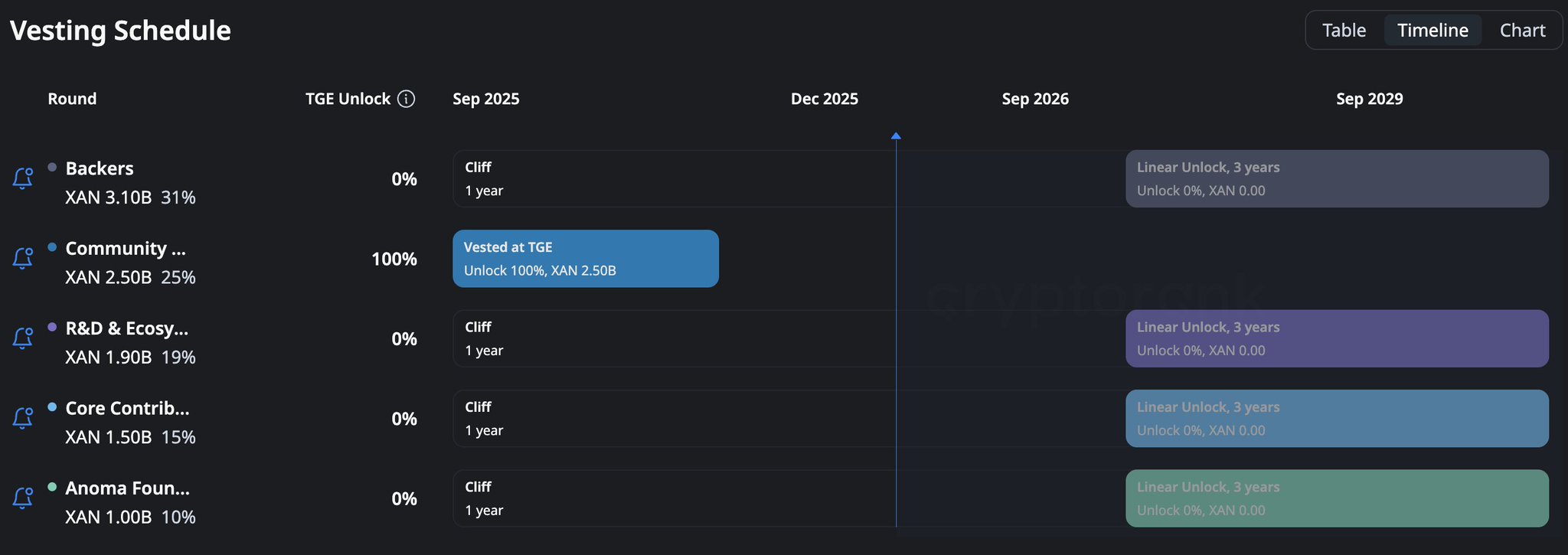Select the R&D Linear Unlock purple bar
The image size is (1568, 555).
point(1336,338)
